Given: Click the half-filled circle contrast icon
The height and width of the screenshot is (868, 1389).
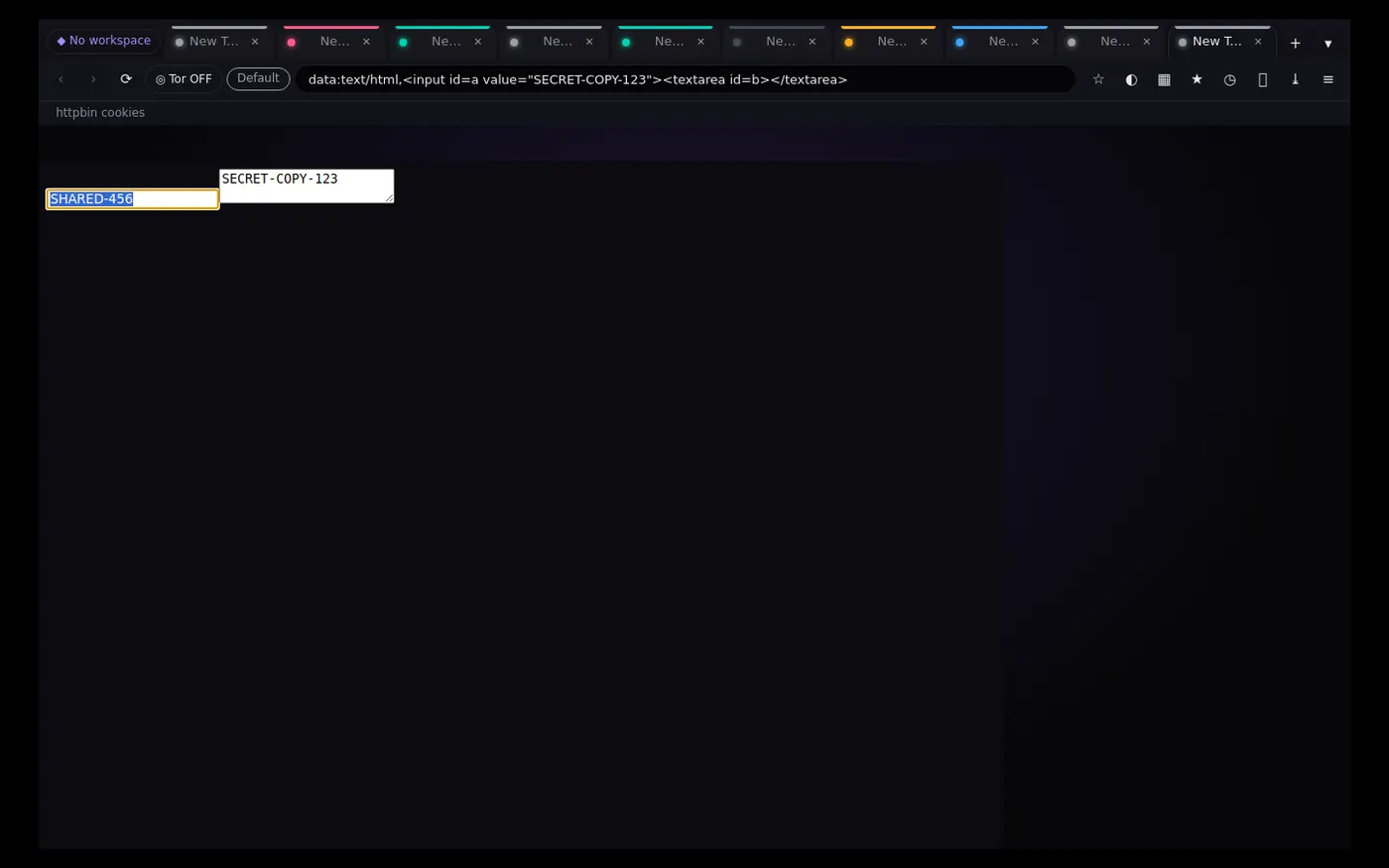Looking at the screenshot, I should pyautogui.click(x=1131, y=79).
